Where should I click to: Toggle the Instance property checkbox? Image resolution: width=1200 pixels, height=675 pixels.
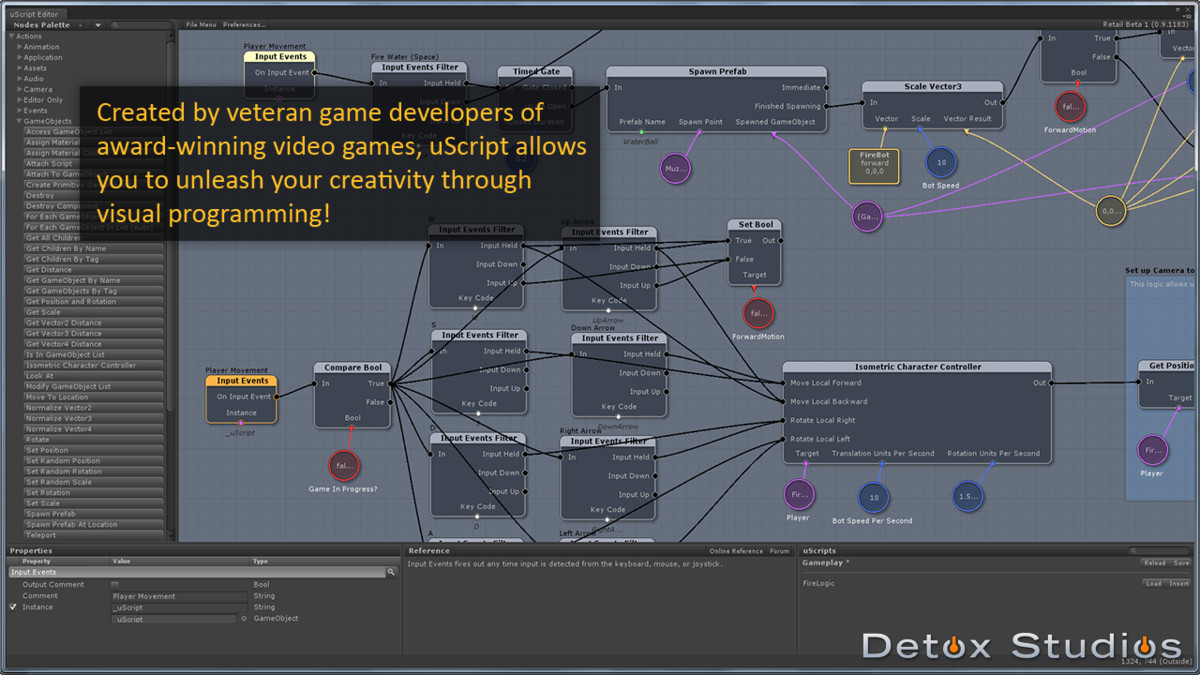(x=13, y=607)
